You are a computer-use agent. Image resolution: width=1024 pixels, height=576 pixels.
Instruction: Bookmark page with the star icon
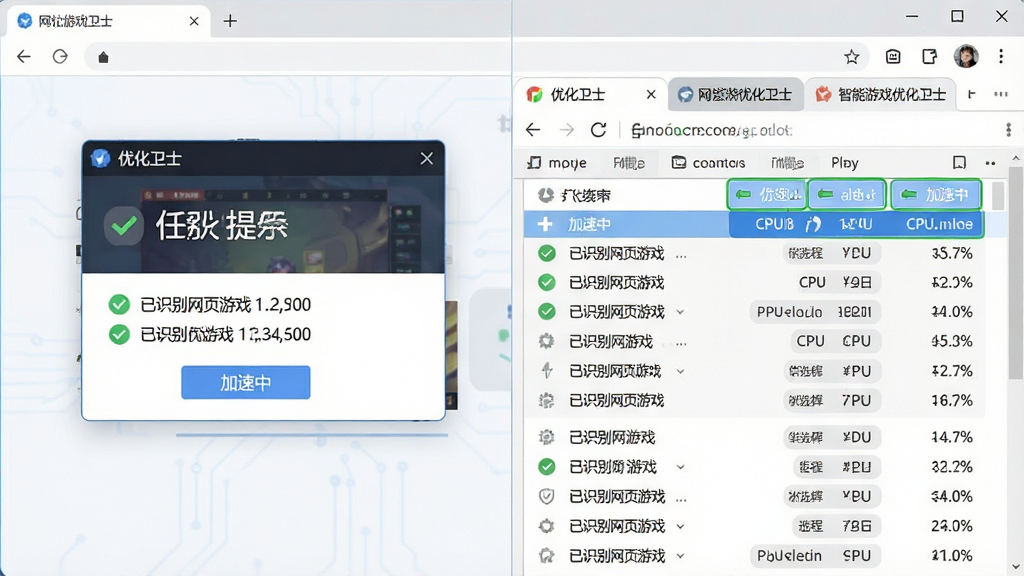(x=852, y=57)
